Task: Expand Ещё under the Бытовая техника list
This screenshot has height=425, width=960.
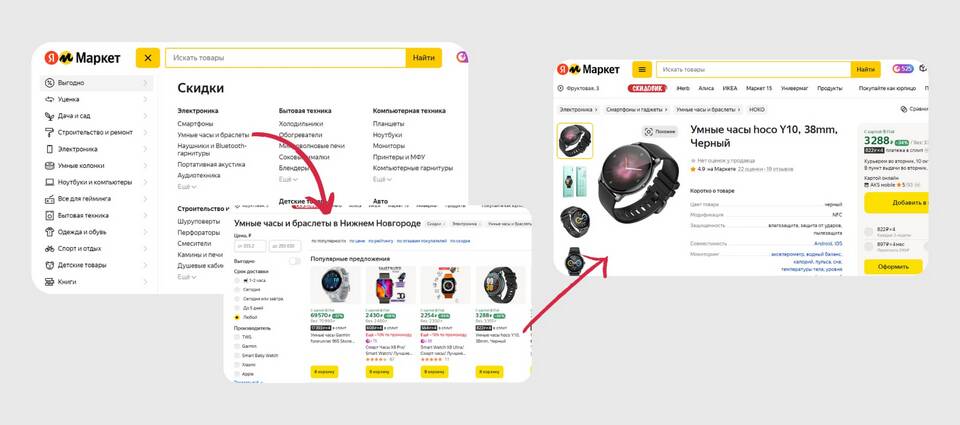Action: [x=288, y=179]
